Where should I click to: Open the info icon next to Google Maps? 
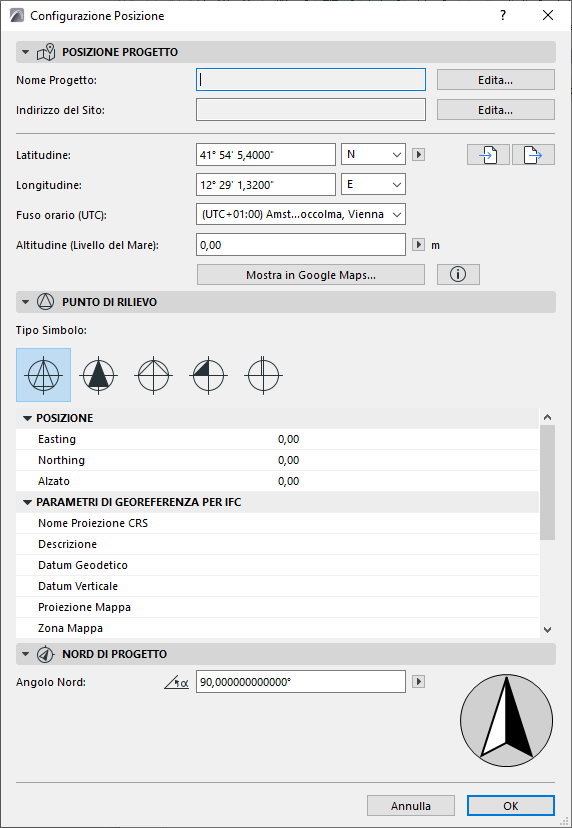coord(458,275)
